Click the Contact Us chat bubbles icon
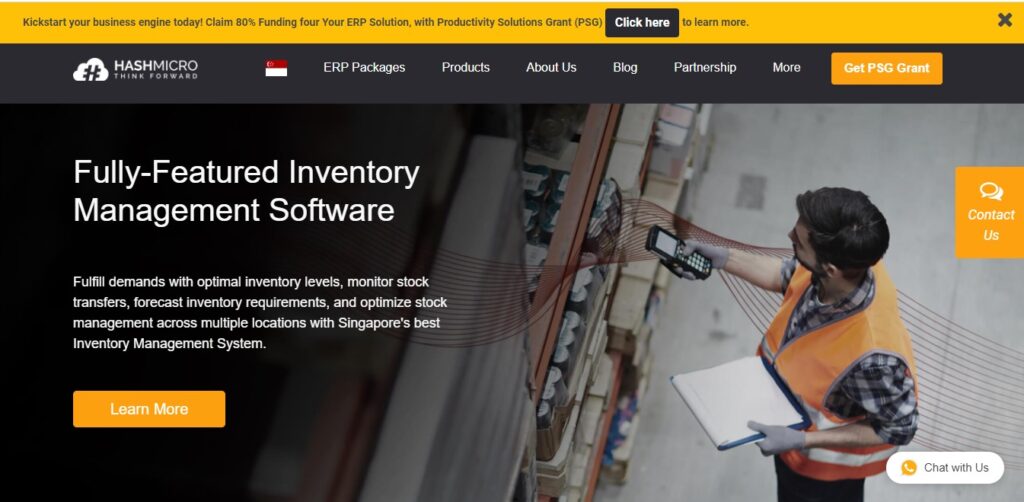 [x=991, y=191]
